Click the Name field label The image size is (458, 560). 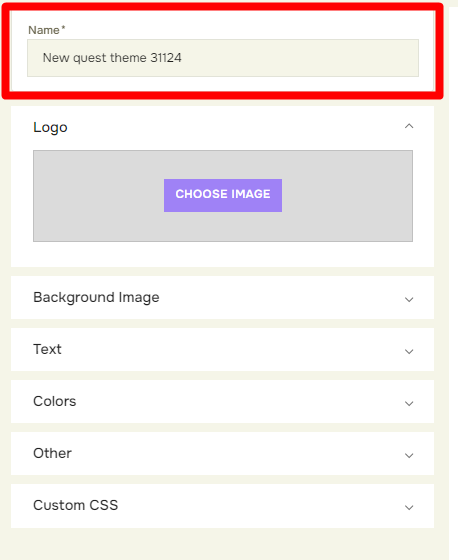coord(44,30)
